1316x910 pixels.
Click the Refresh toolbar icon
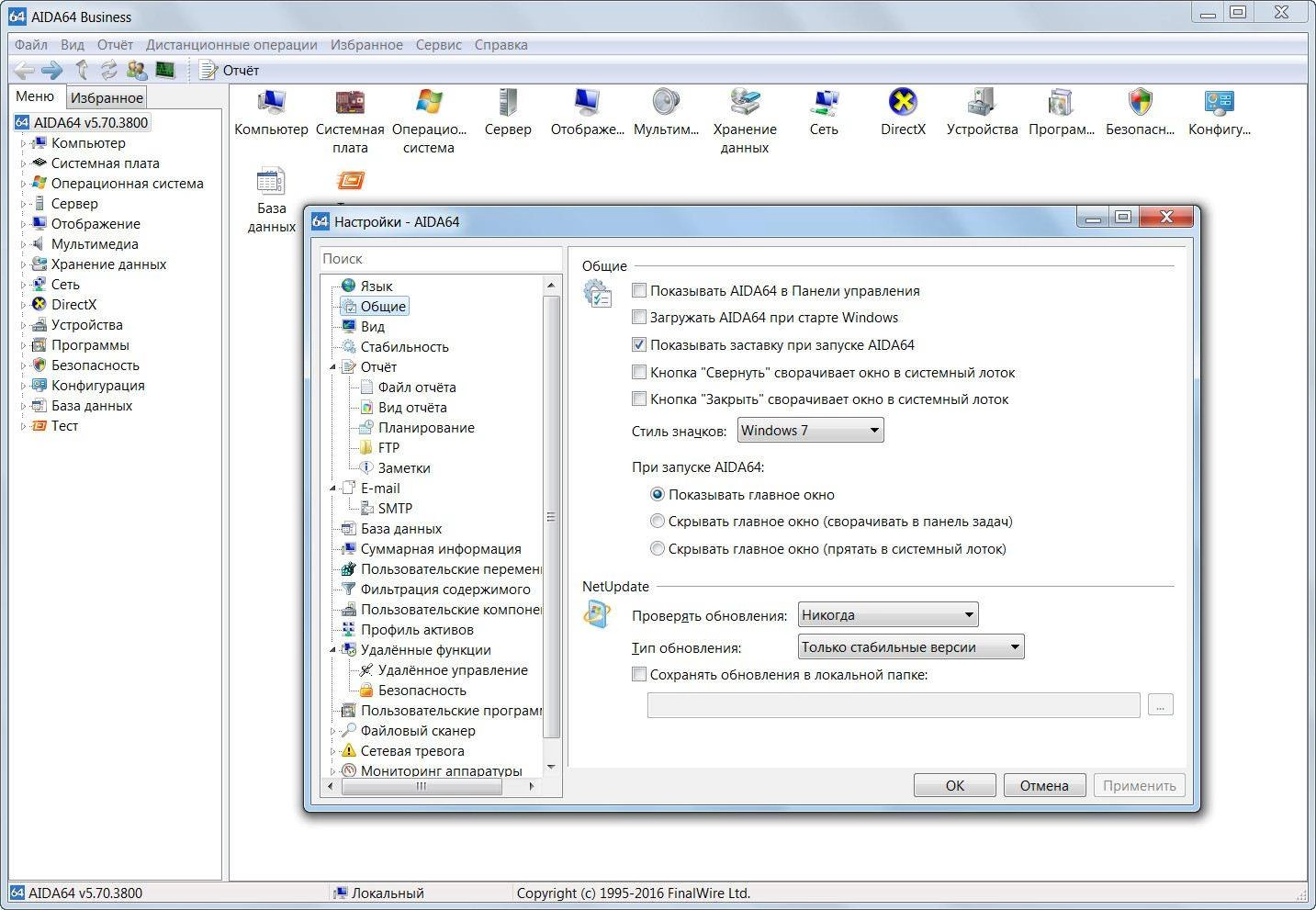(x=109, y=70)
